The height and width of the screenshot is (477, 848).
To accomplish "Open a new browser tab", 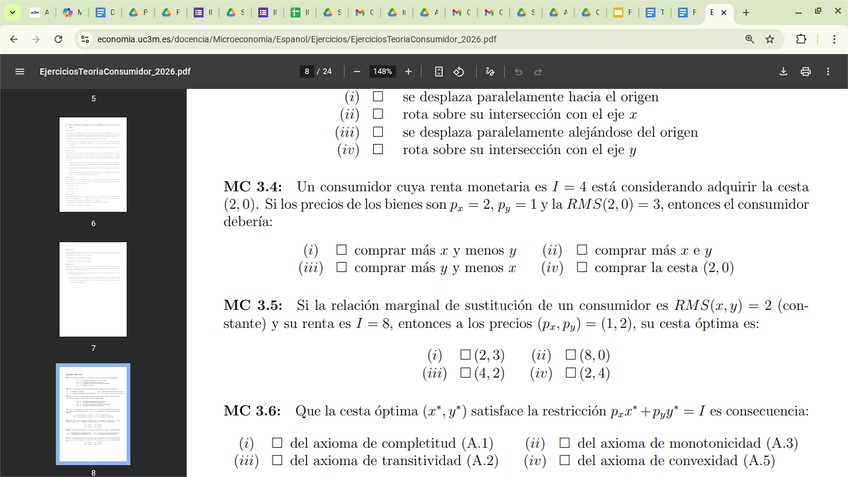I will click(746, 12).
